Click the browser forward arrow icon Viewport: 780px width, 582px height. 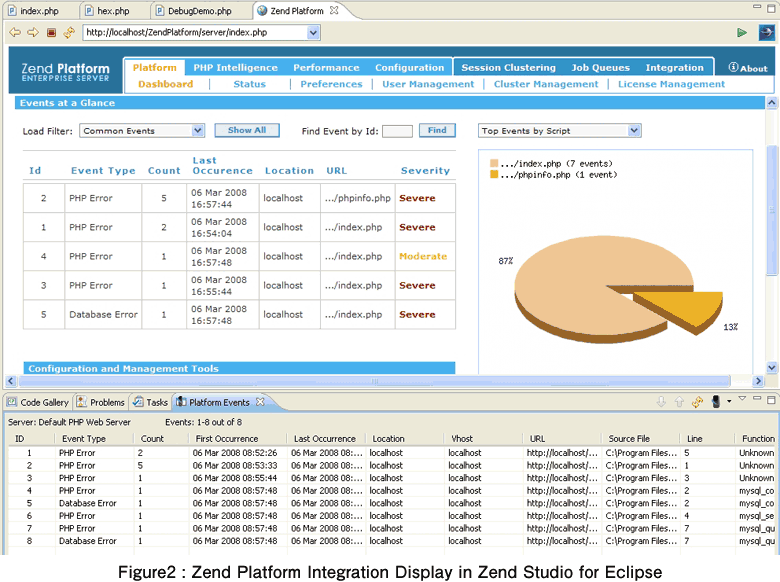click(33, 32)
